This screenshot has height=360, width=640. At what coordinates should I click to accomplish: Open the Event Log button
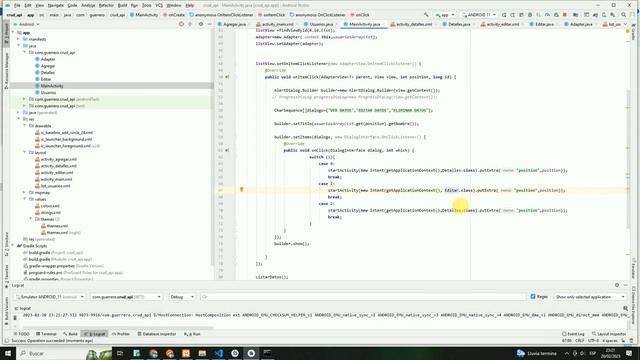point(573,334)
